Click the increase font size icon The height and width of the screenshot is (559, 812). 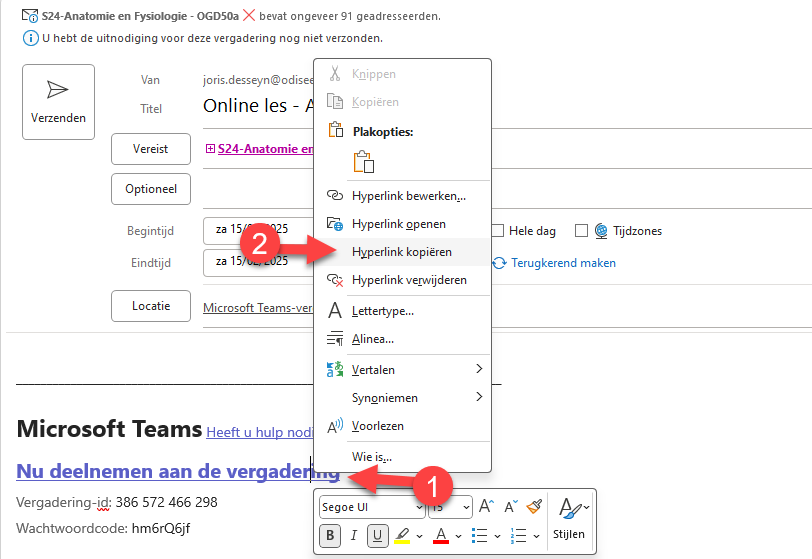[486, 506]
